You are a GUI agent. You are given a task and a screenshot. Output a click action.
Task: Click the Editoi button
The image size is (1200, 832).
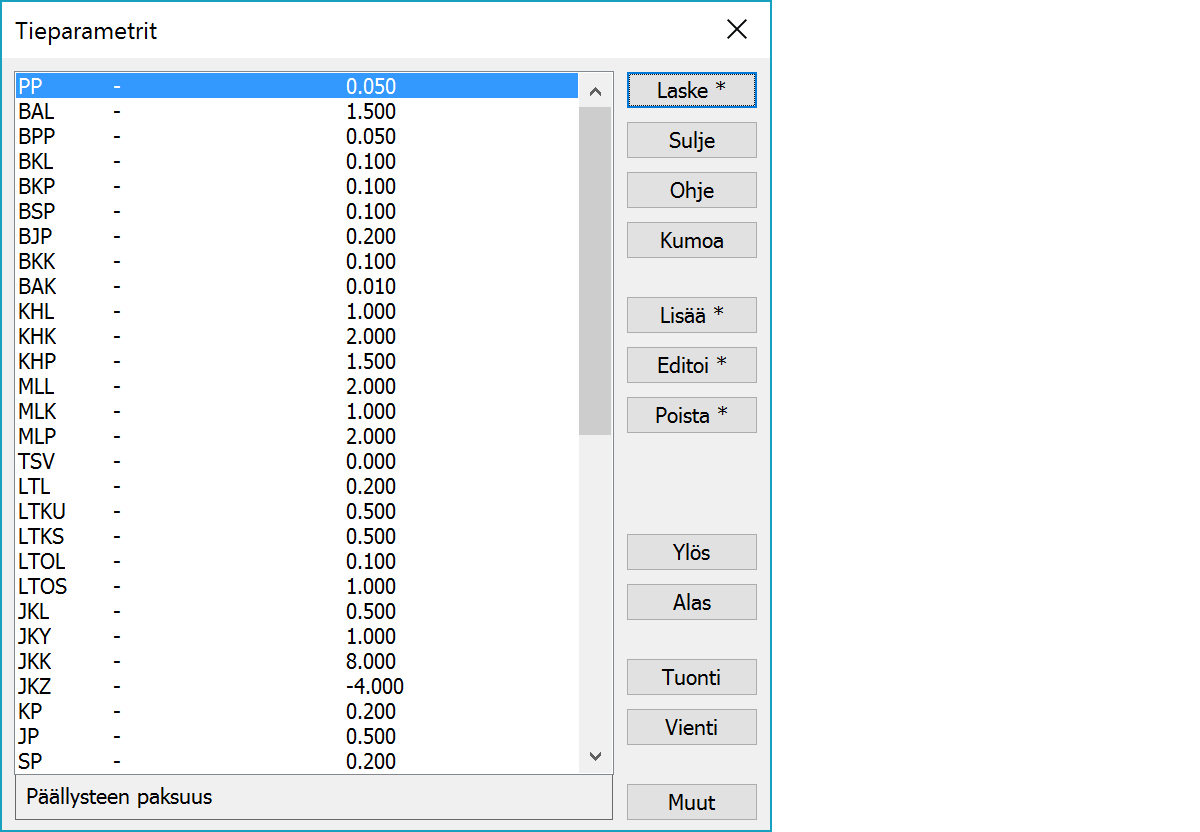click(x=691, y=365)
